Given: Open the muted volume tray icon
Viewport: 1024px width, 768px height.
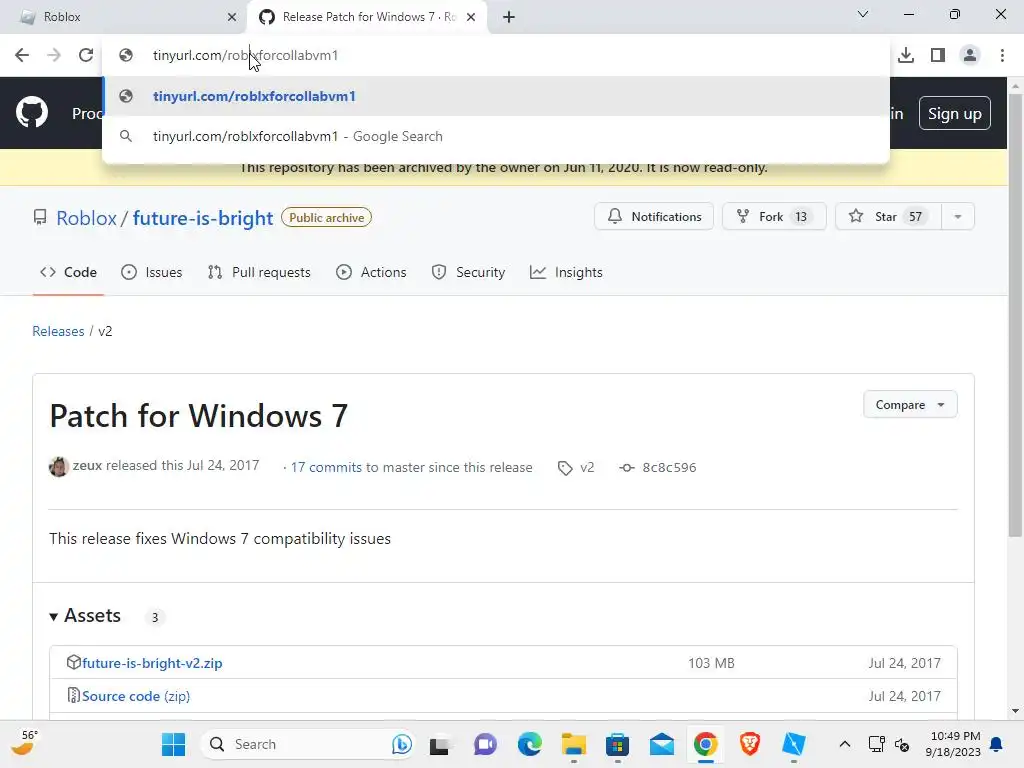Looking at the screenshot, I should 902,744.
